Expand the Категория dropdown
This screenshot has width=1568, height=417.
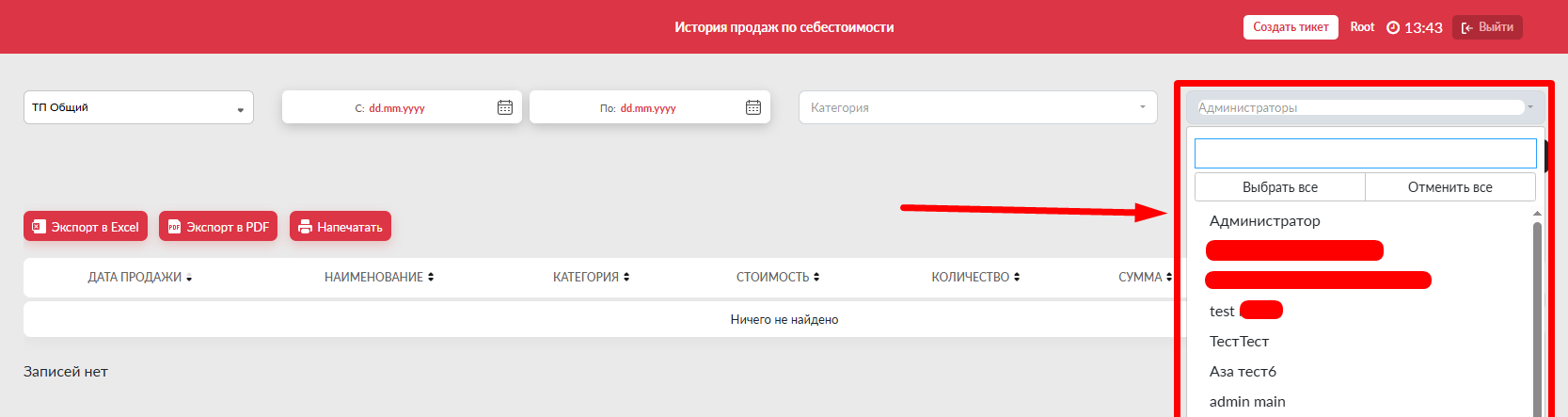(x=977, y=107)
